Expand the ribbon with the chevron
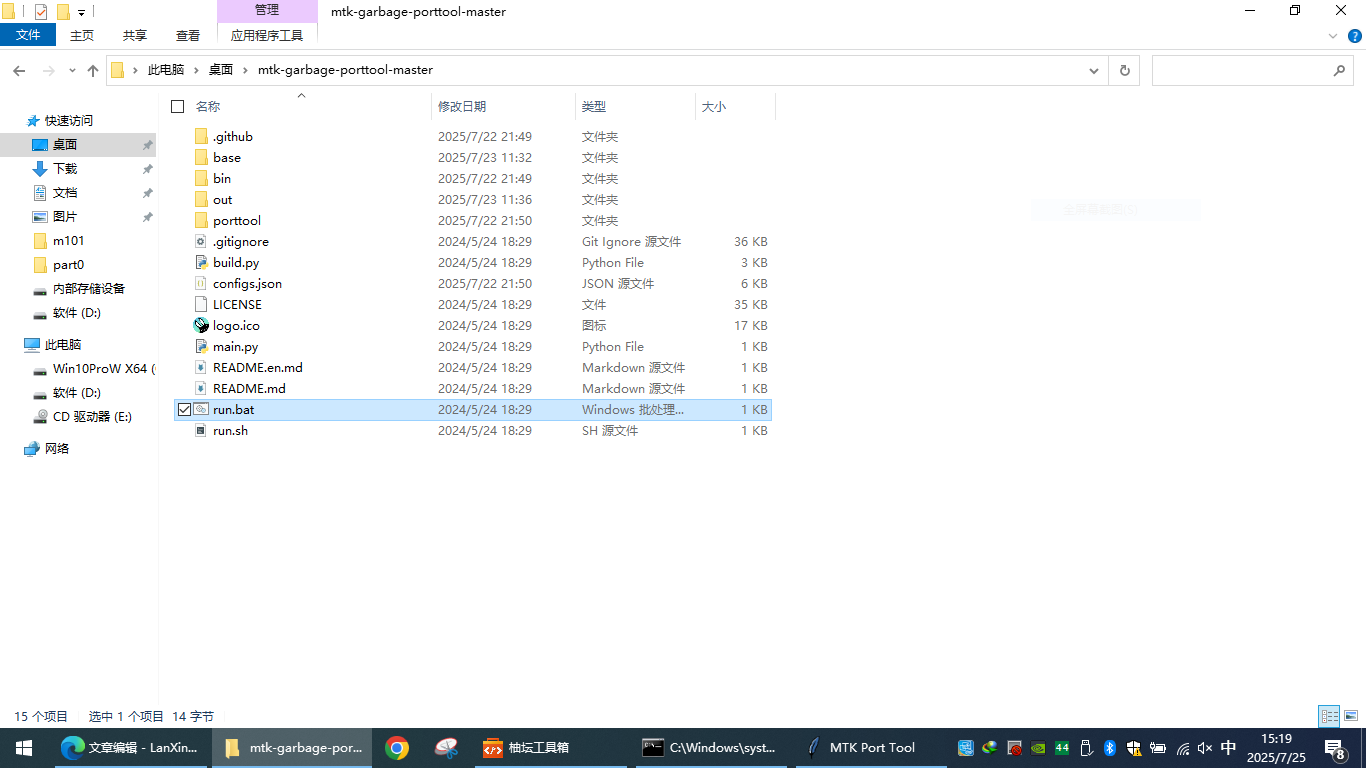The image size is (1366, 768). coord(1333,36)
